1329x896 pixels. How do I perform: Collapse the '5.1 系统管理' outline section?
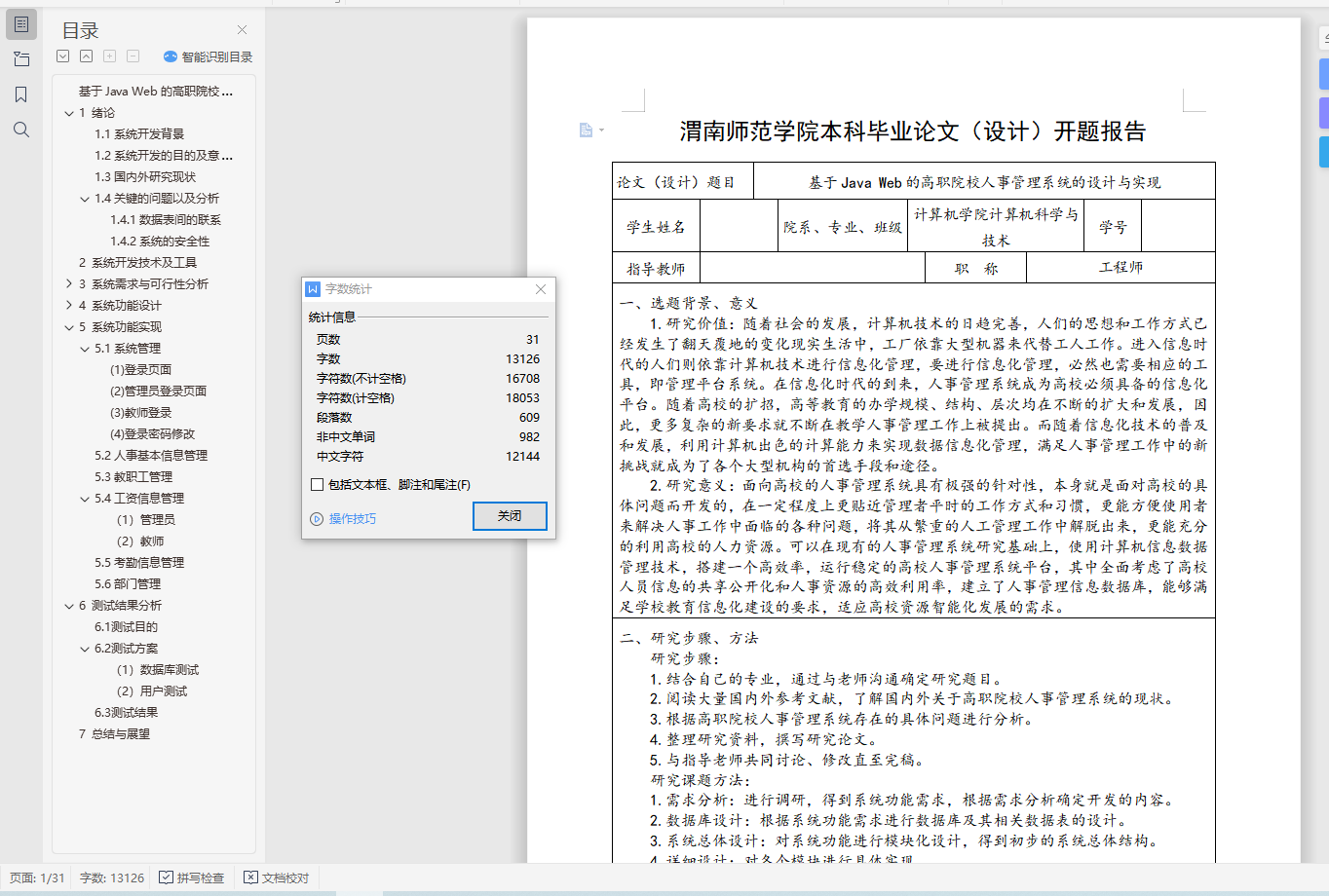pos(85,349)
